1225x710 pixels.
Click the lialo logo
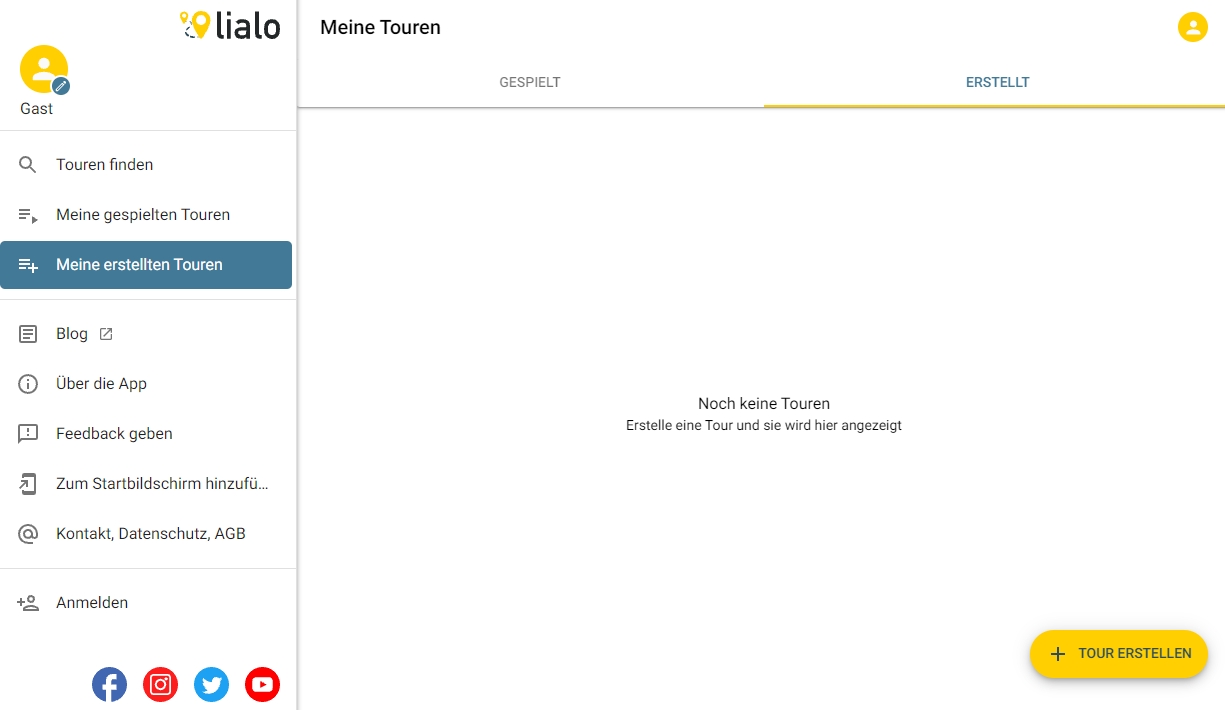[x=230, y=25]
